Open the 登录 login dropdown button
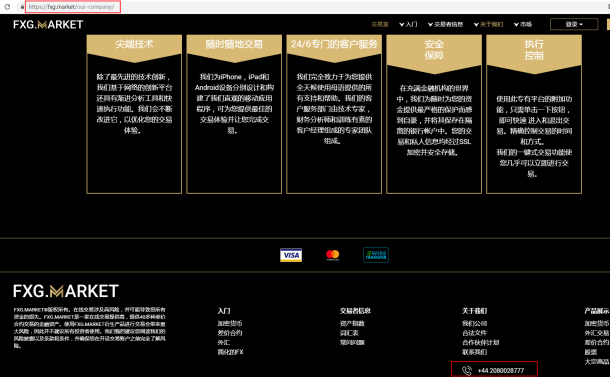The height and width of the screenshot is (377, 610). (574, 24)
